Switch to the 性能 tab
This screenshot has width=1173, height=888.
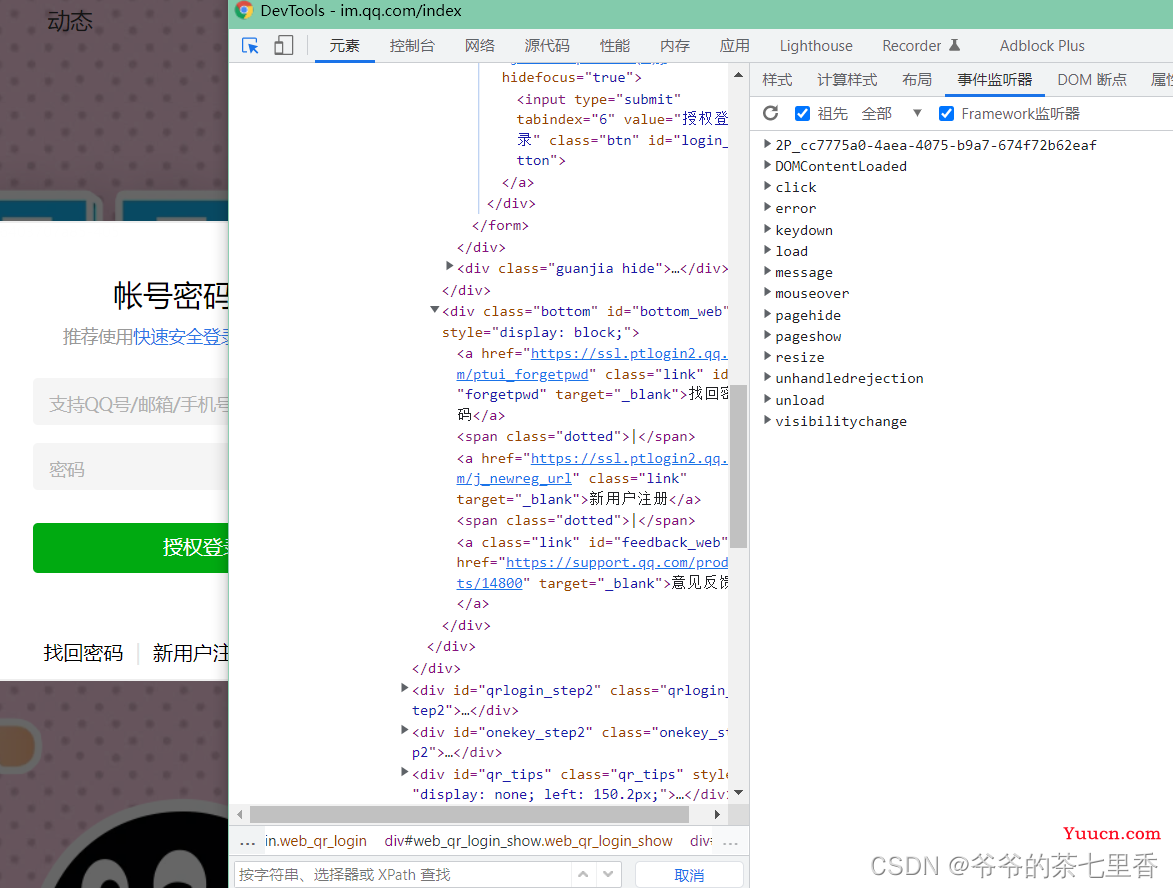point(615,46)
